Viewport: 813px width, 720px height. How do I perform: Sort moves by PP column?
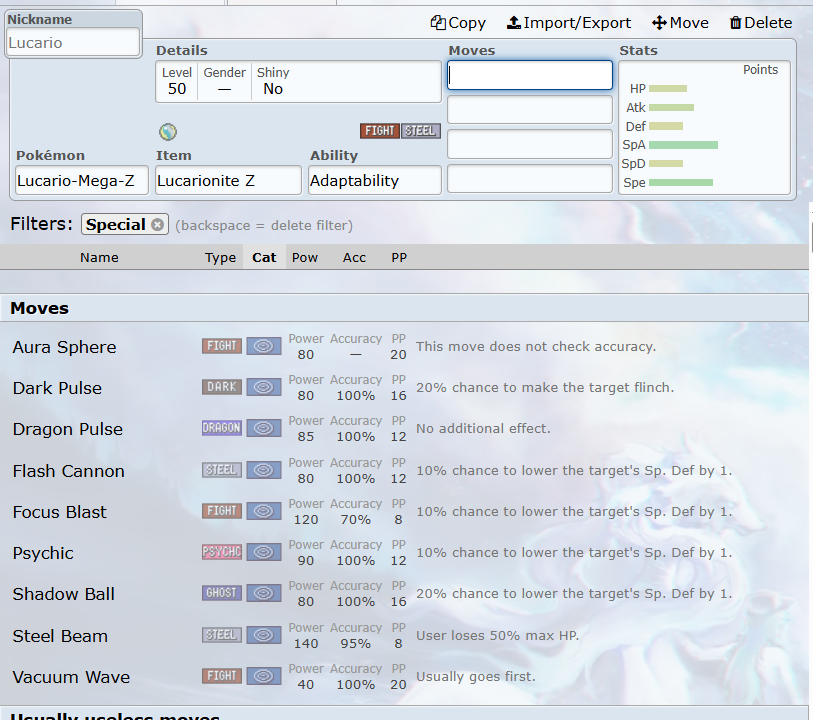tap(399, 258)
